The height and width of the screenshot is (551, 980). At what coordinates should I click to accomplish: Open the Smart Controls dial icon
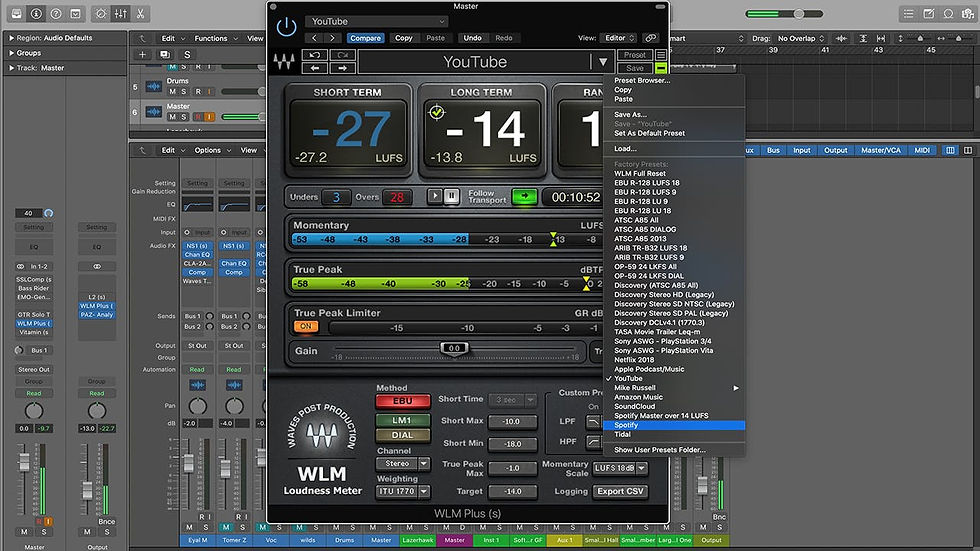pos(101,13)
